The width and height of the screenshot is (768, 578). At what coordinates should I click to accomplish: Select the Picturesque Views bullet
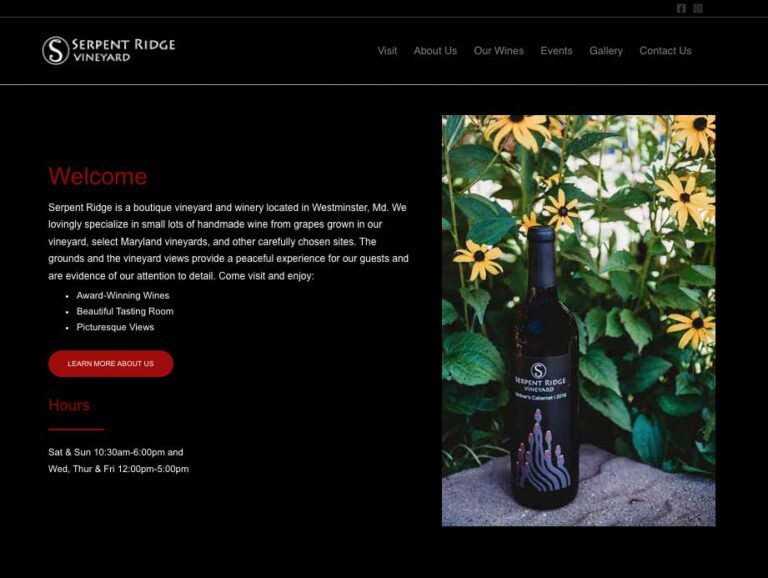pos(115,327)
